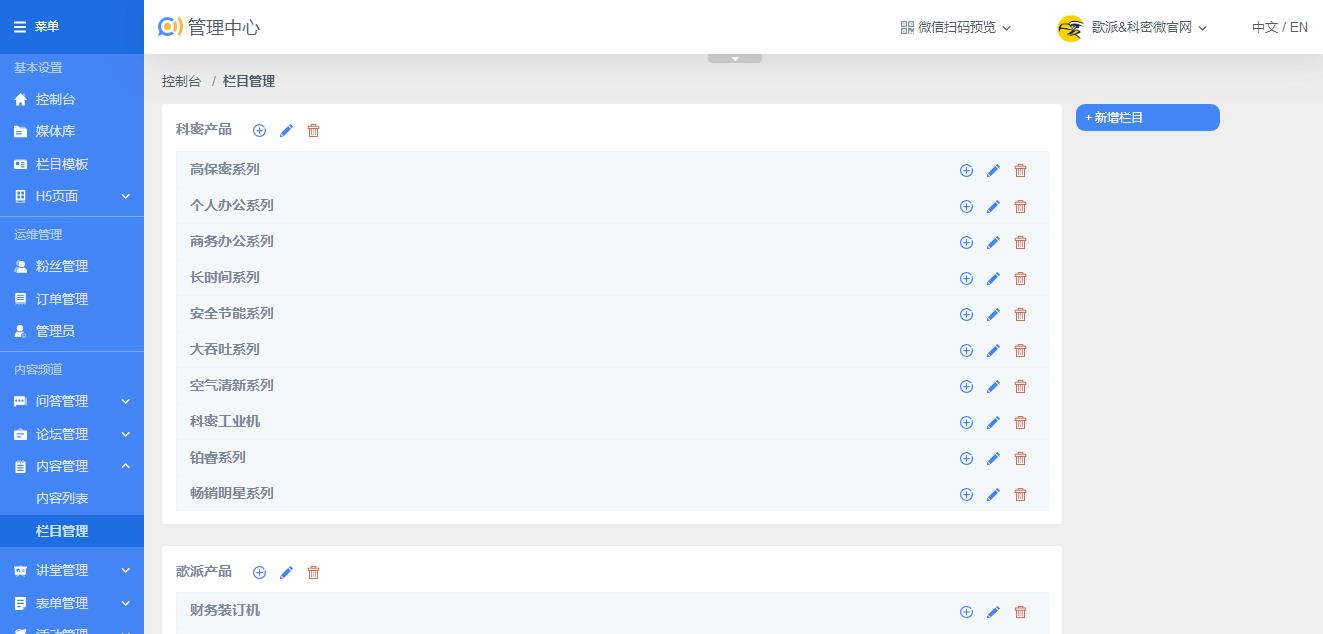The height and width of the screenshot is (634, 1323).
Task: Click the 管理中心 logo
Action: [x=209, y=27]
